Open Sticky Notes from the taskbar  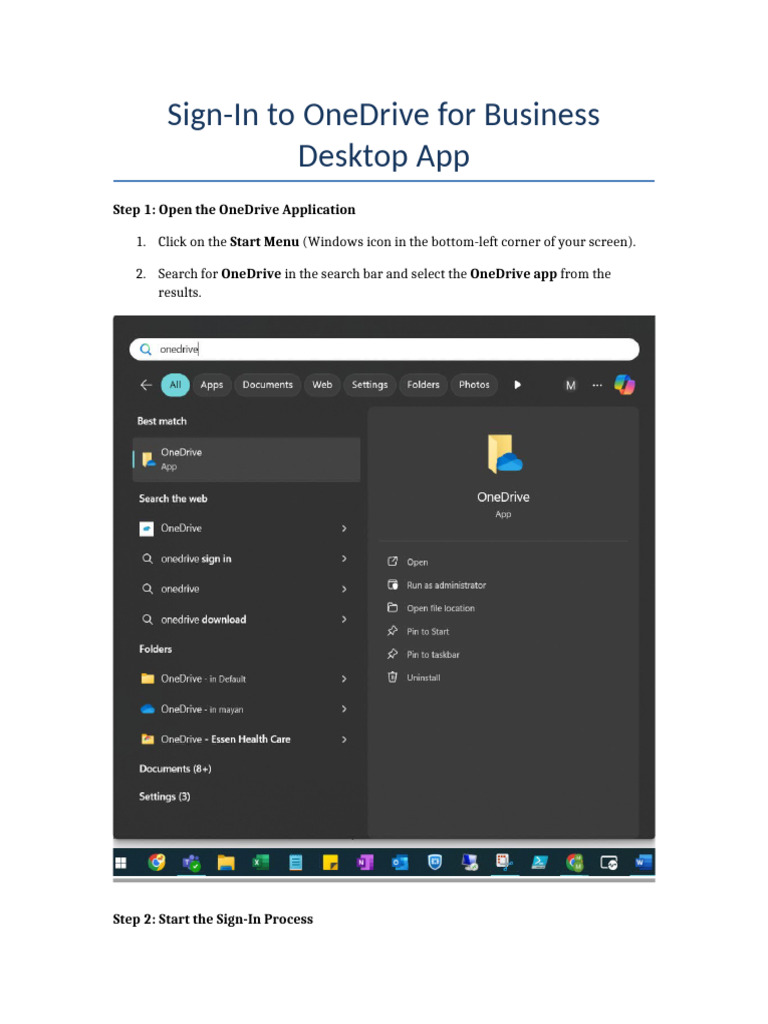click(330, 863)
